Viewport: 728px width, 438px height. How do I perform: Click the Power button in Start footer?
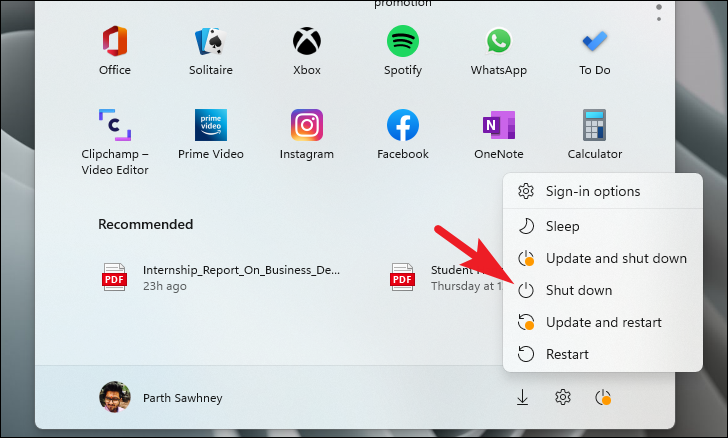pyautogui.click(x=603, y=398)
